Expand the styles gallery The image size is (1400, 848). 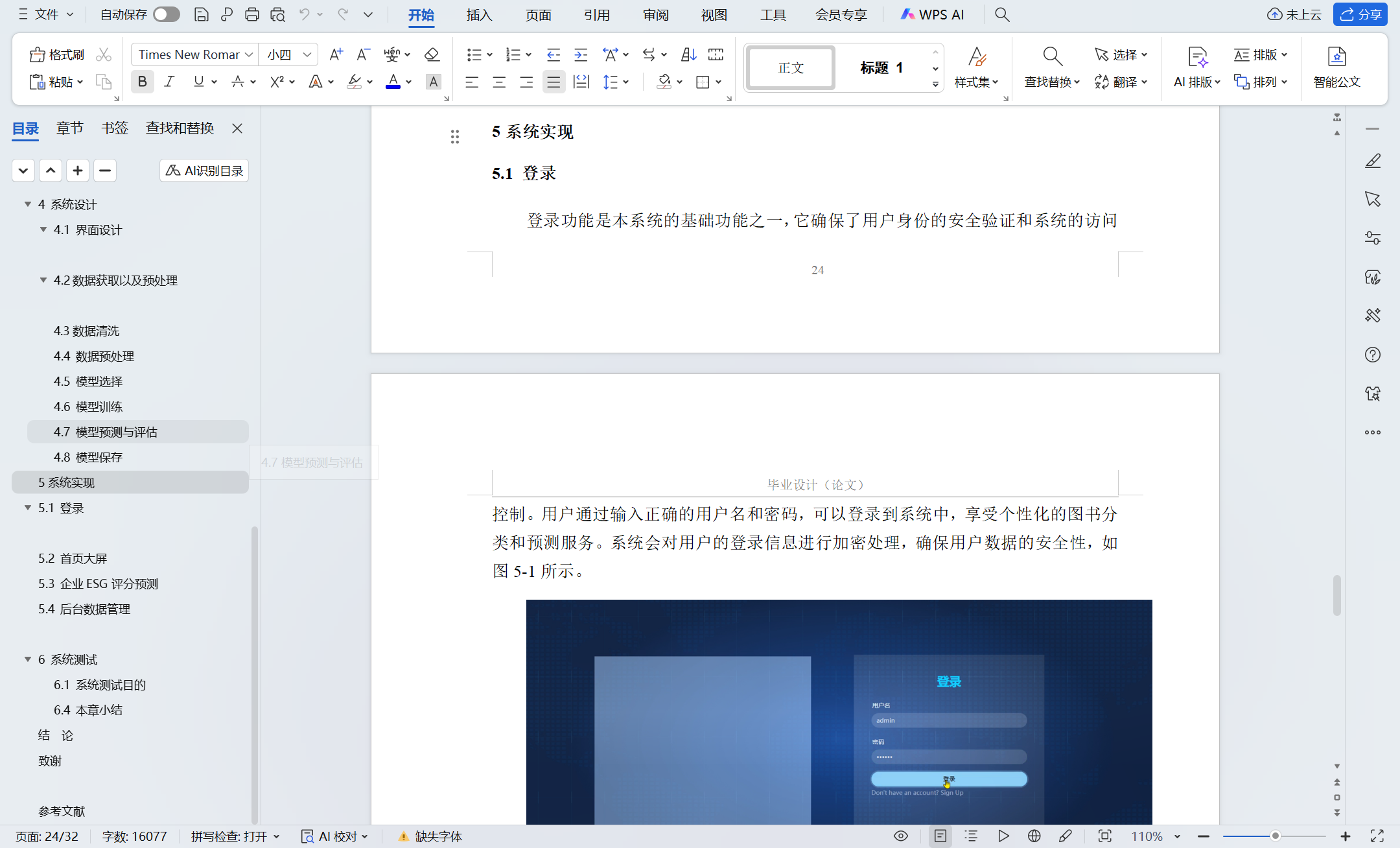point(935,84)
